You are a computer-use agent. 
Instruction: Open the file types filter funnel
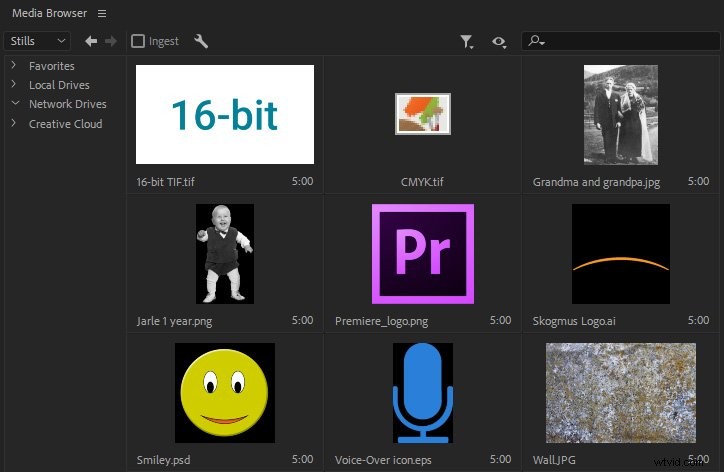467,42
